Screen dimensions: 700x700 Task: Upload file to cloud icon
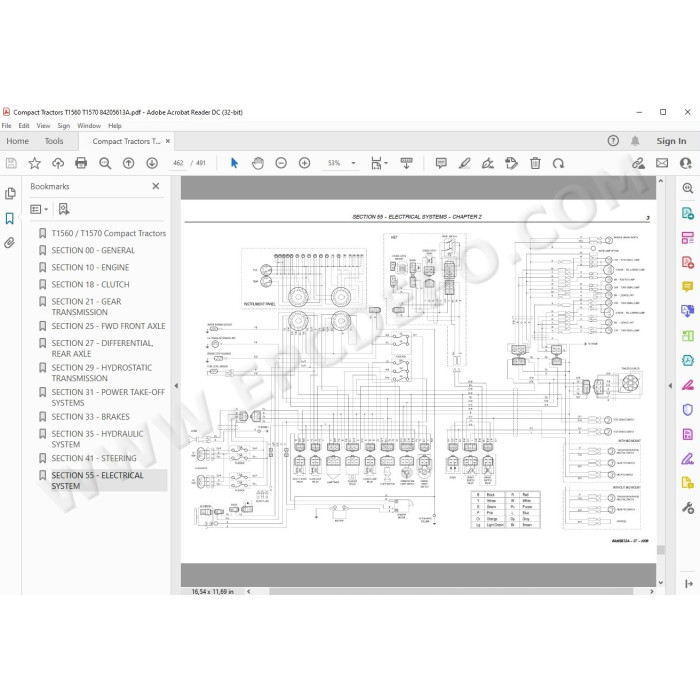pos(58,163)
